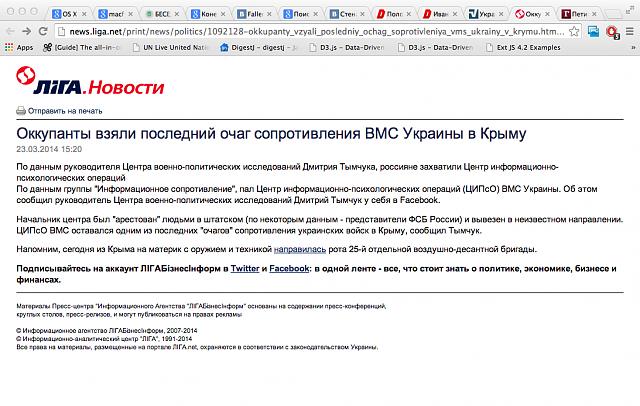
Task: Show hidden bookmarks with the » chevron
Action: (x=633, y=48)
